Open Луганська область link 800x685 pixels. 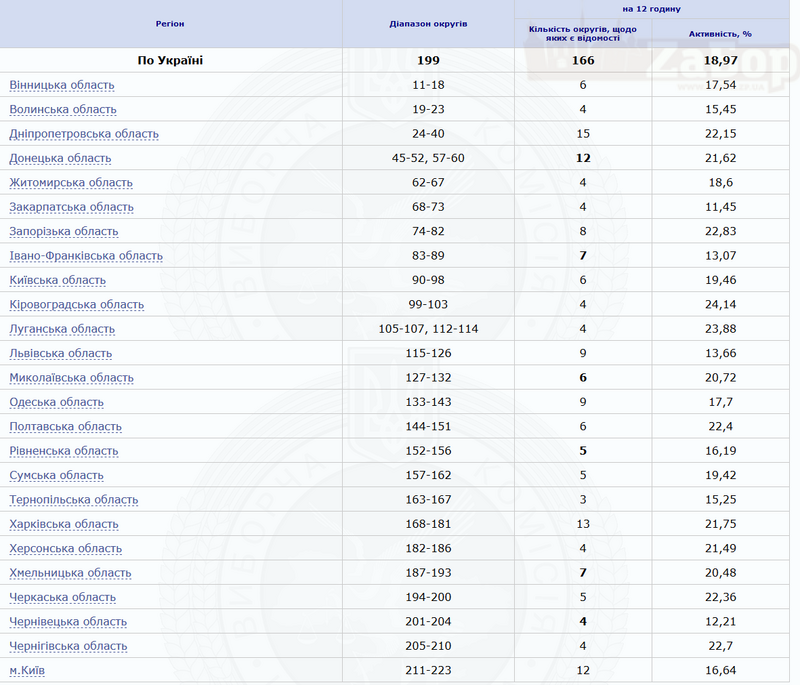[62, 329]
